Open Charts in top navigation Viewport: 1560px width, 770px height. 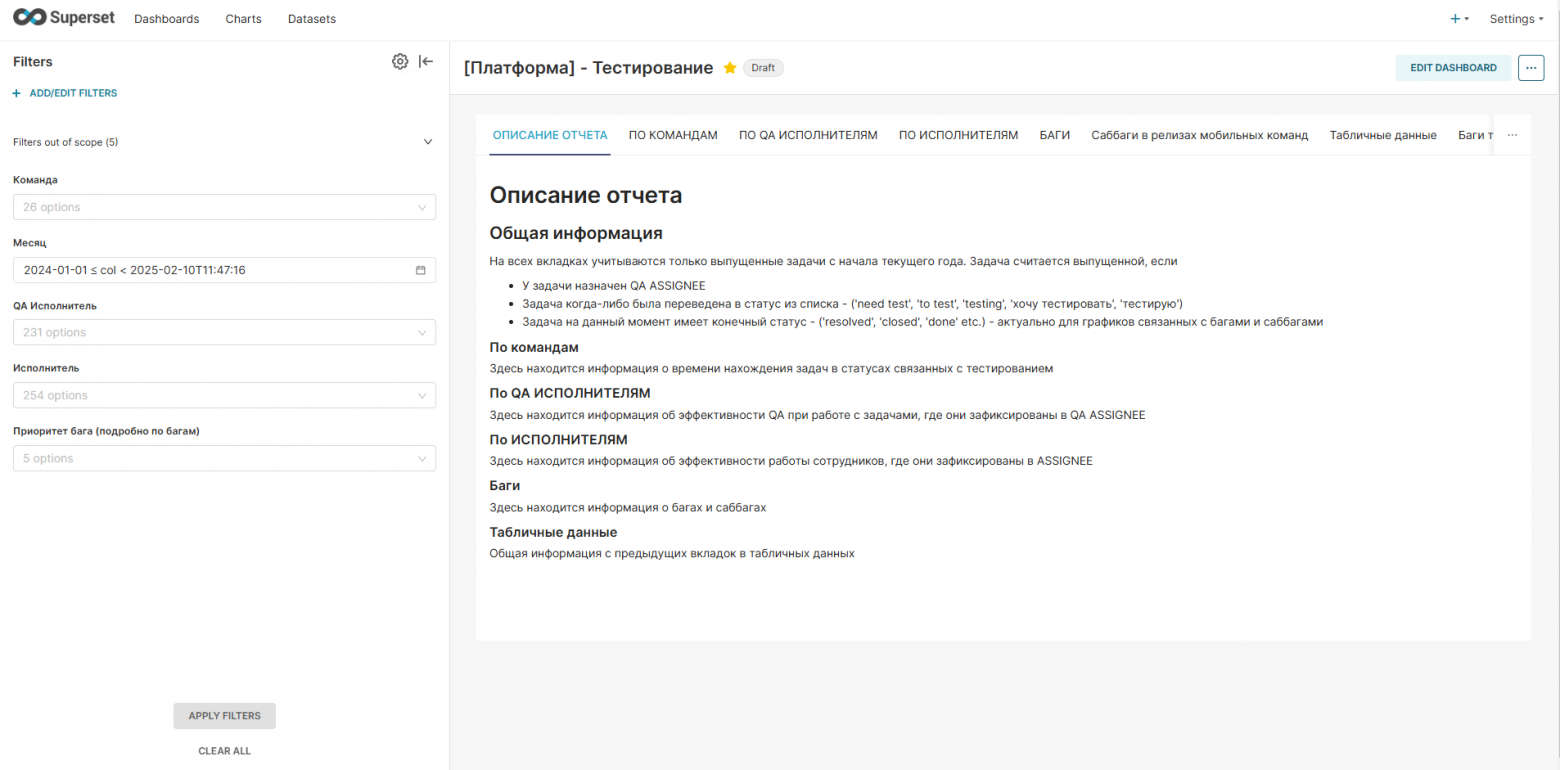(243, 19)
